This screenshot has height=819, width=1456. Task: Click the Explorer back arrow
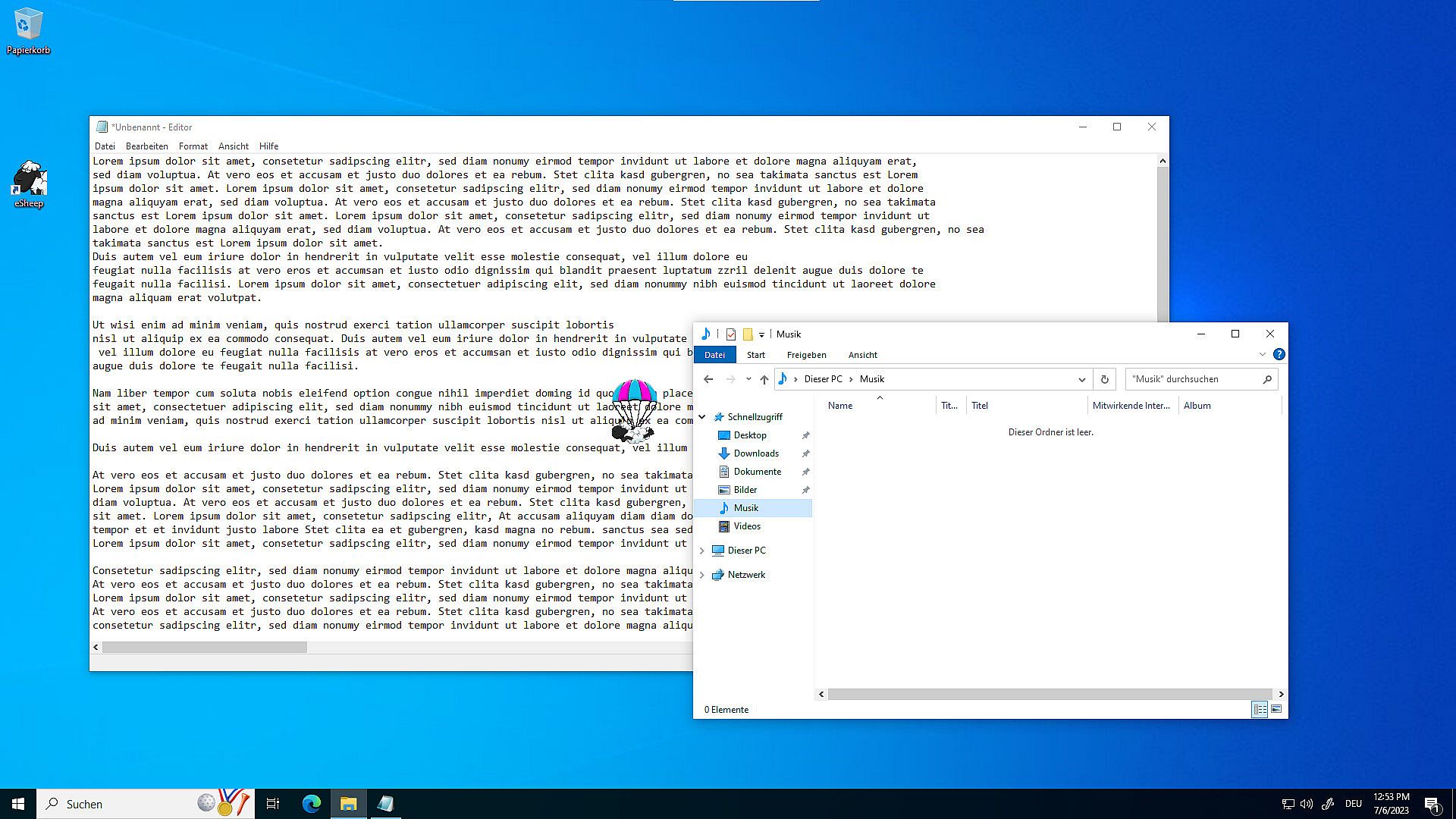pos(708,379)
